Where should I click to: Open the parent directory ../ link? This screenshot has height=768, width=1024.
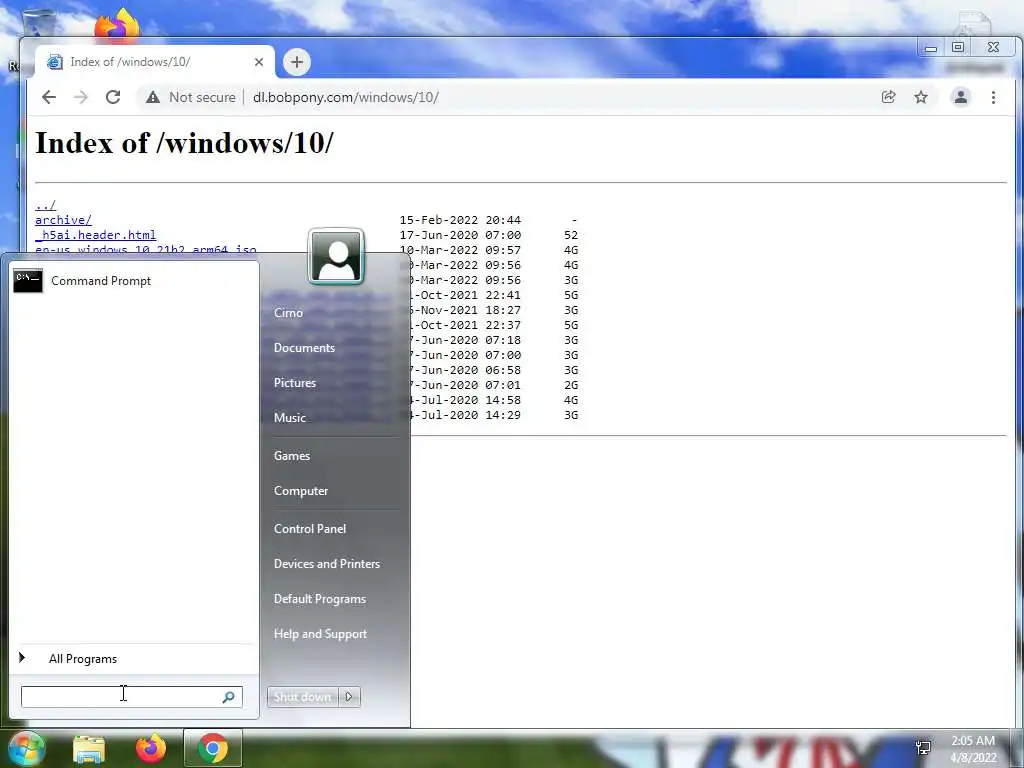46,205
